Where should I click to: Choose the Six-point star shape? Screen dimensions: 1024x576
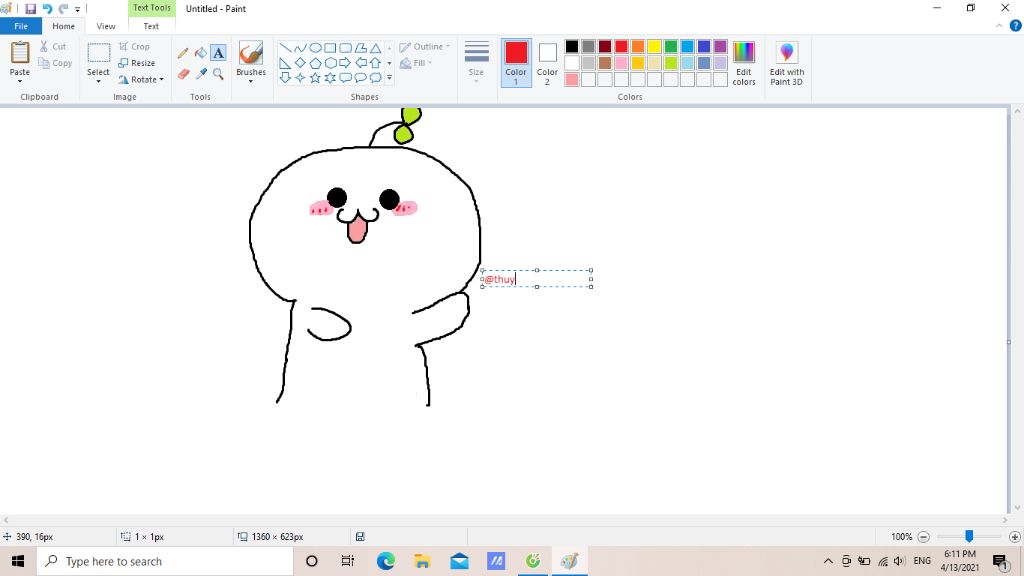[330, 78]
